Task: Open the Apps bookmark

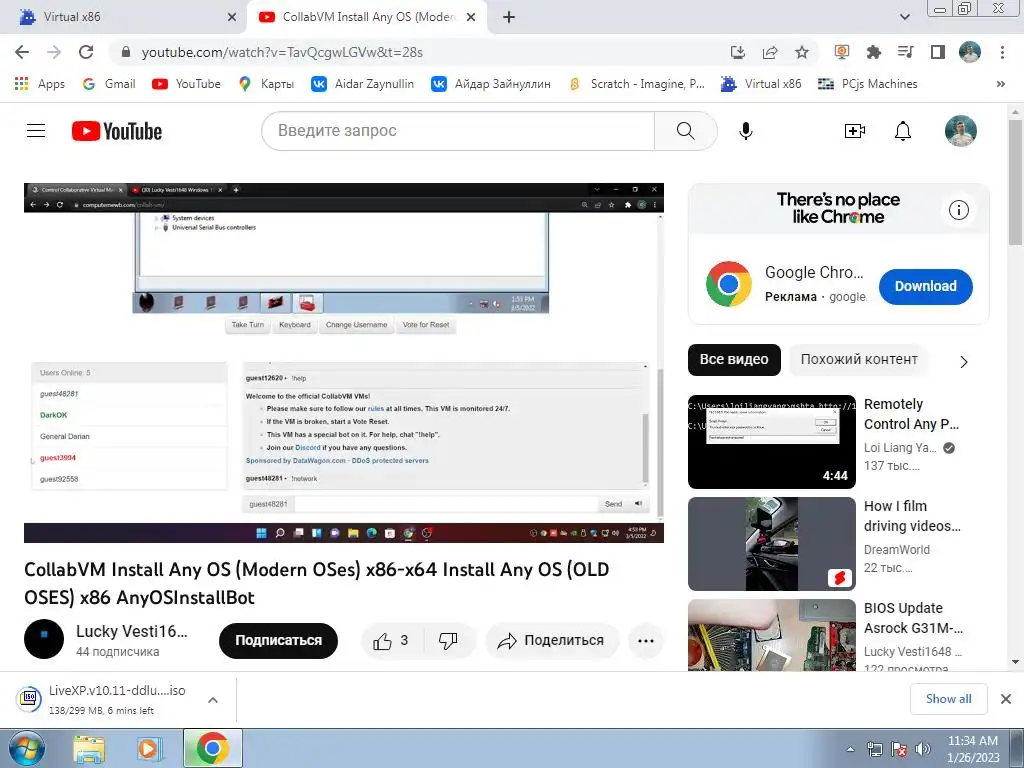Action: (40, 84)
